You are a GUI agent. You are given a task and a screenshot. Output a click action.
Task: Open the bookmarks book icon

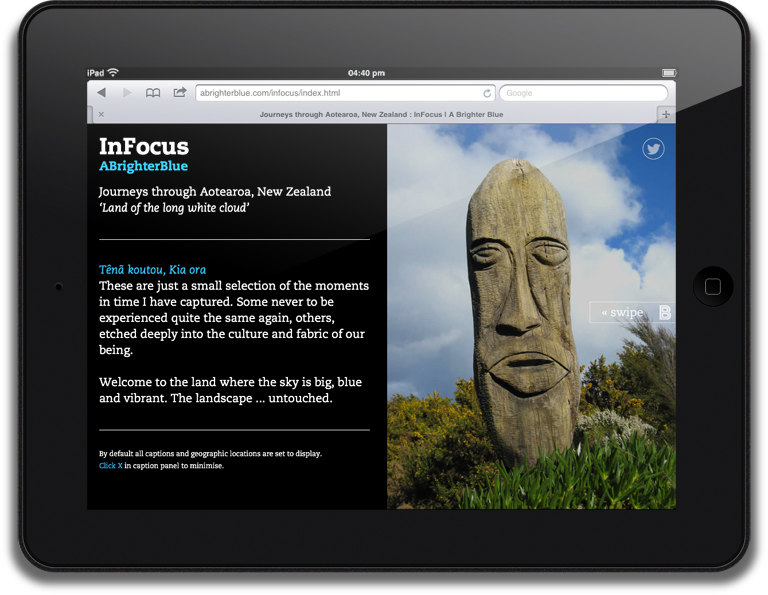153,93
